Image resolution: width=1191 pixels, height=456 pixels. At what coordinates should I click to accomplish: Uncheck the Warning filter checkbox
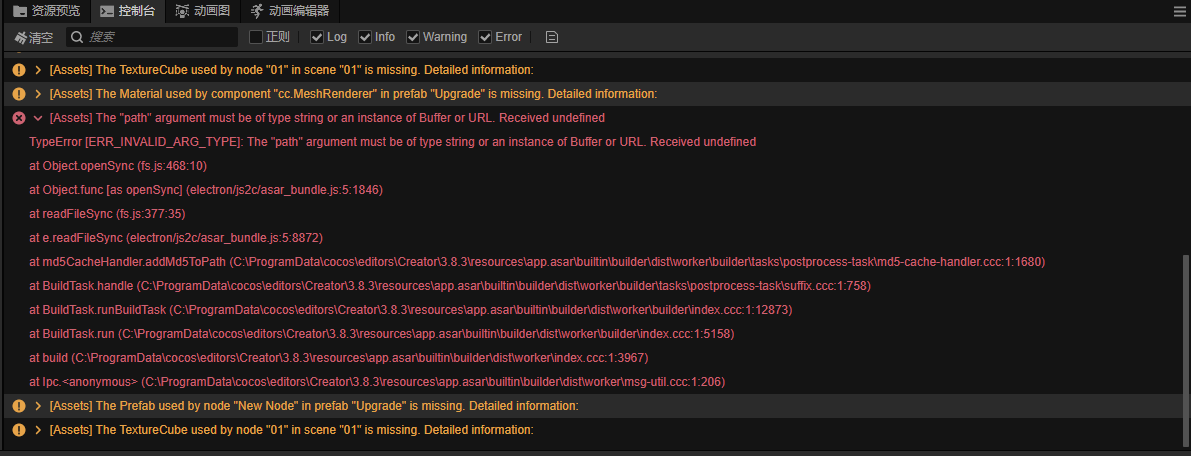(413, 37)
